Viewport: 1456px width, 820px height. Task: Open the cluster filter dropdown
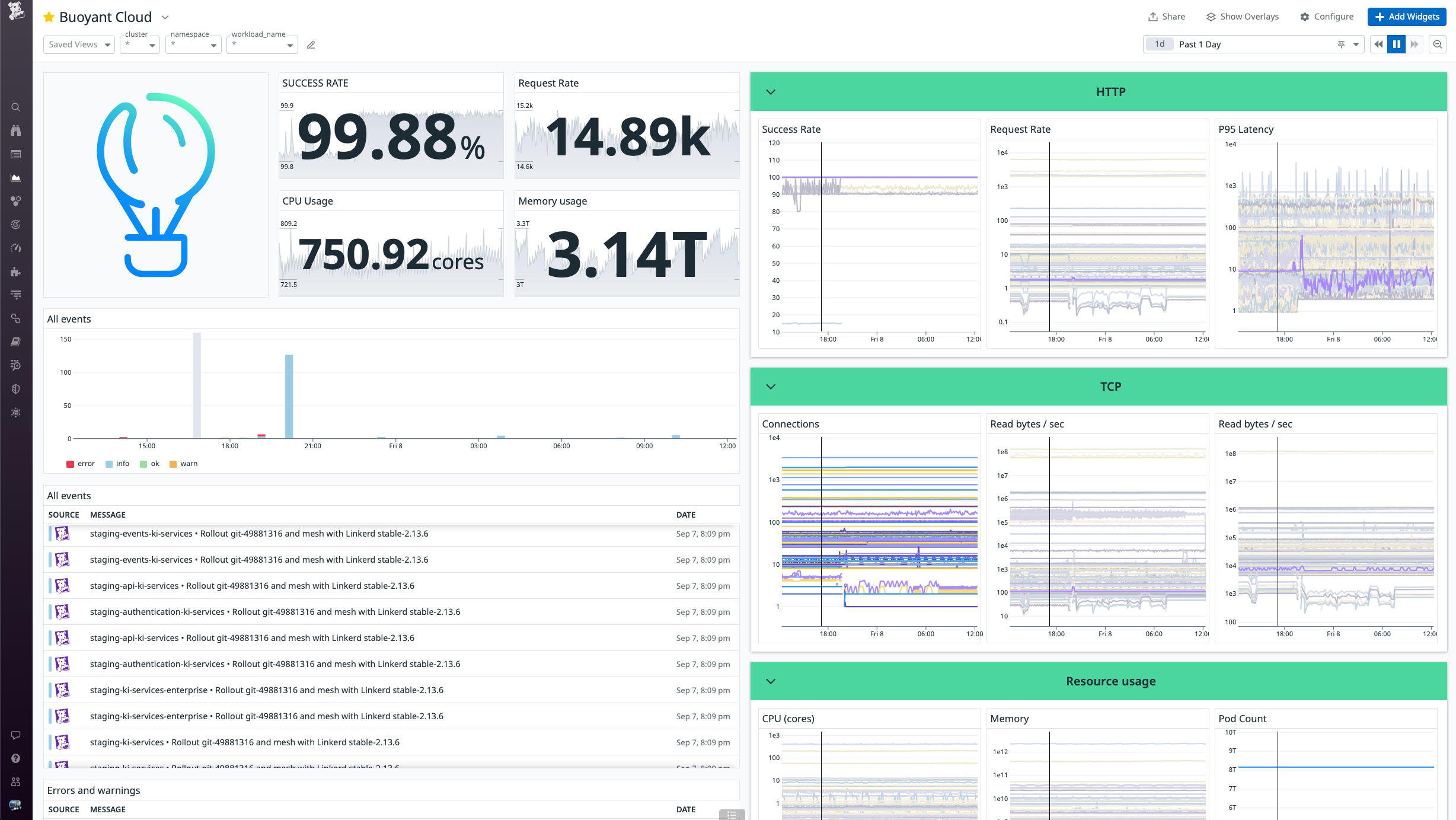[139, 44]
